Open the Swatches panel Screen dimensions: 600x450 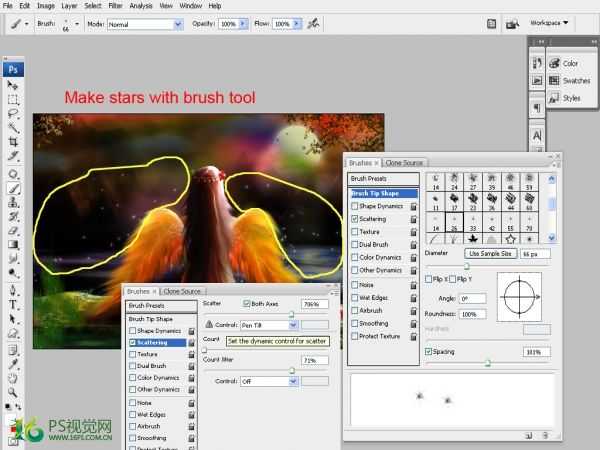click(x=575, y=80)
